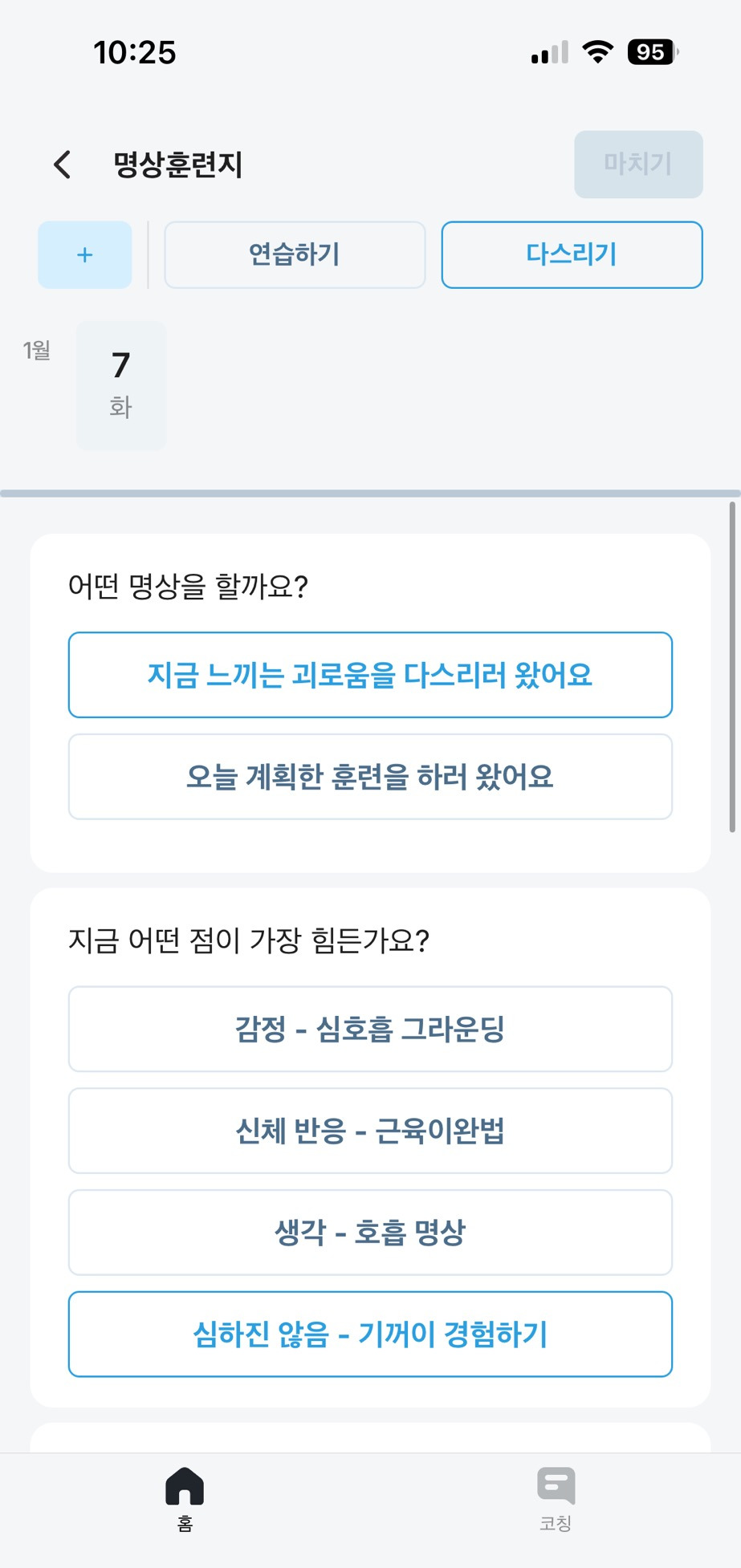
Task: Tap the 명상훈련지 page title
Action: click(x=178, y=165)
